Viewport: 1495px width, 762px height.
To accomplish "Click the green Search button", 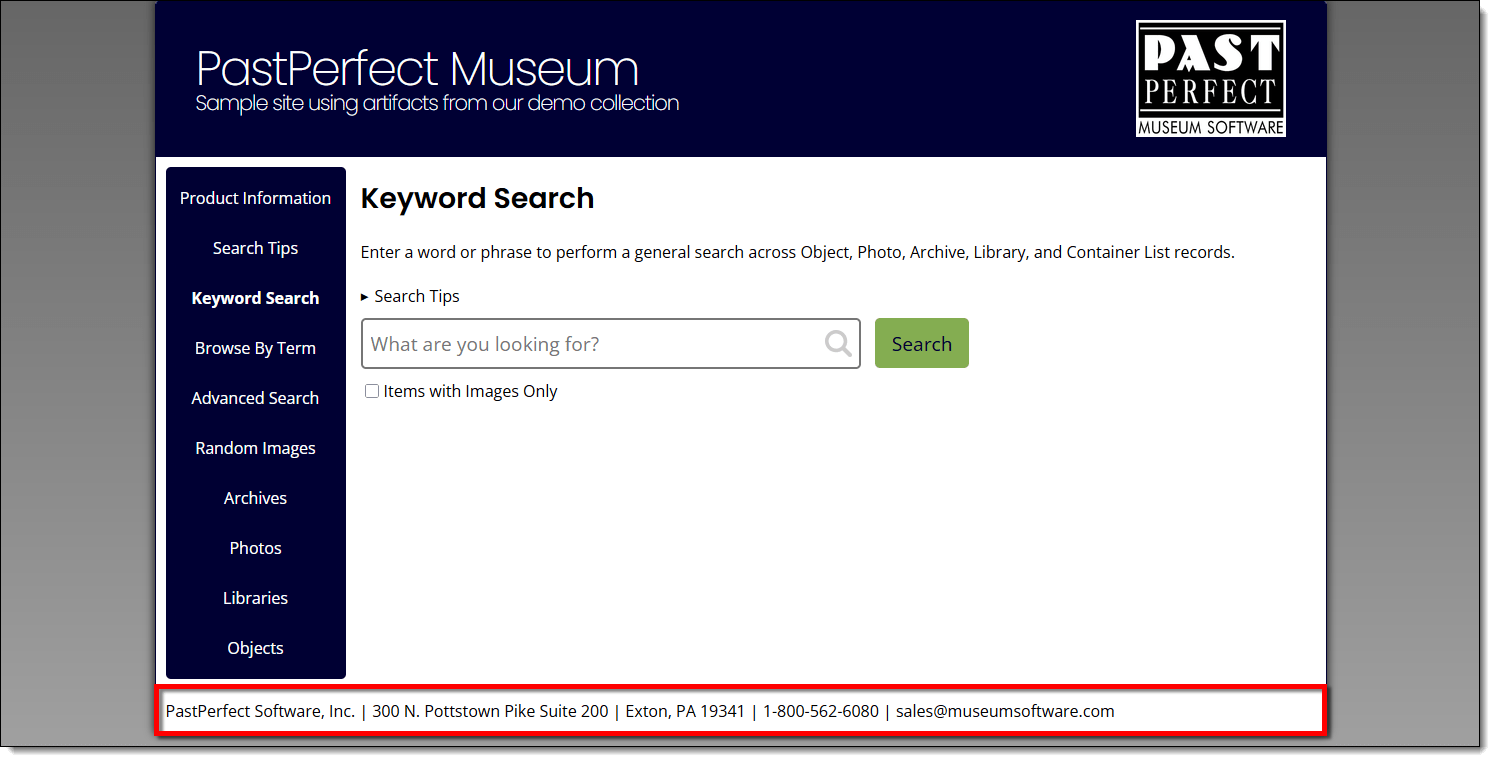I will 921,344.
